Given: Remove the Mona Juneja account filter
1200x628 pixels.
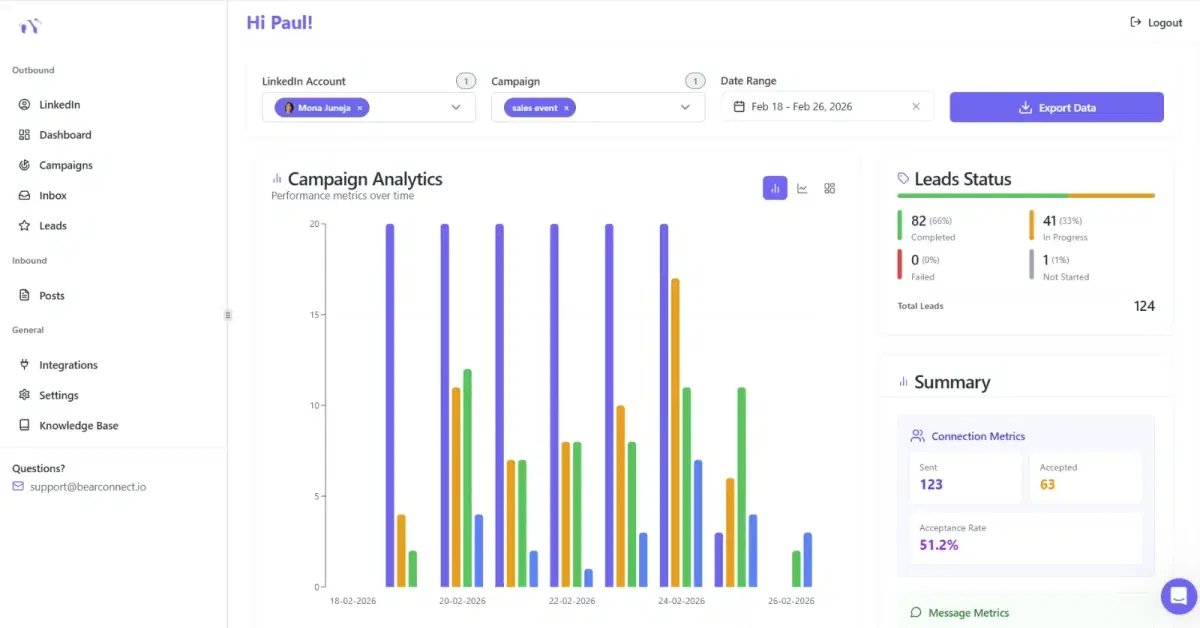Looking at the screenshot, I should [x=359, y=107].
